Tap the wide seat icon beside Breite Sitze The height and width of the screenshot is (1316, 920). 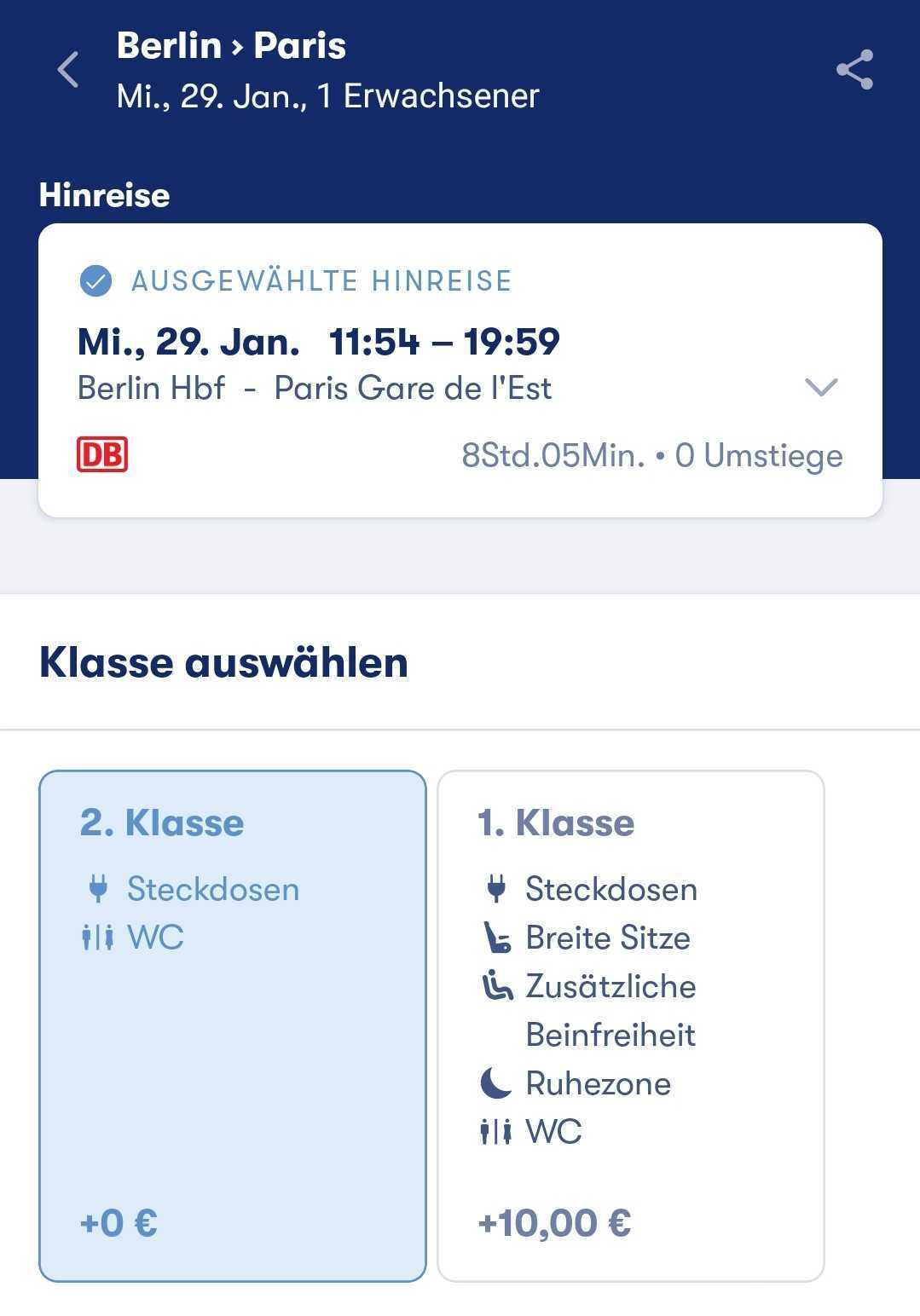[496, 938]
